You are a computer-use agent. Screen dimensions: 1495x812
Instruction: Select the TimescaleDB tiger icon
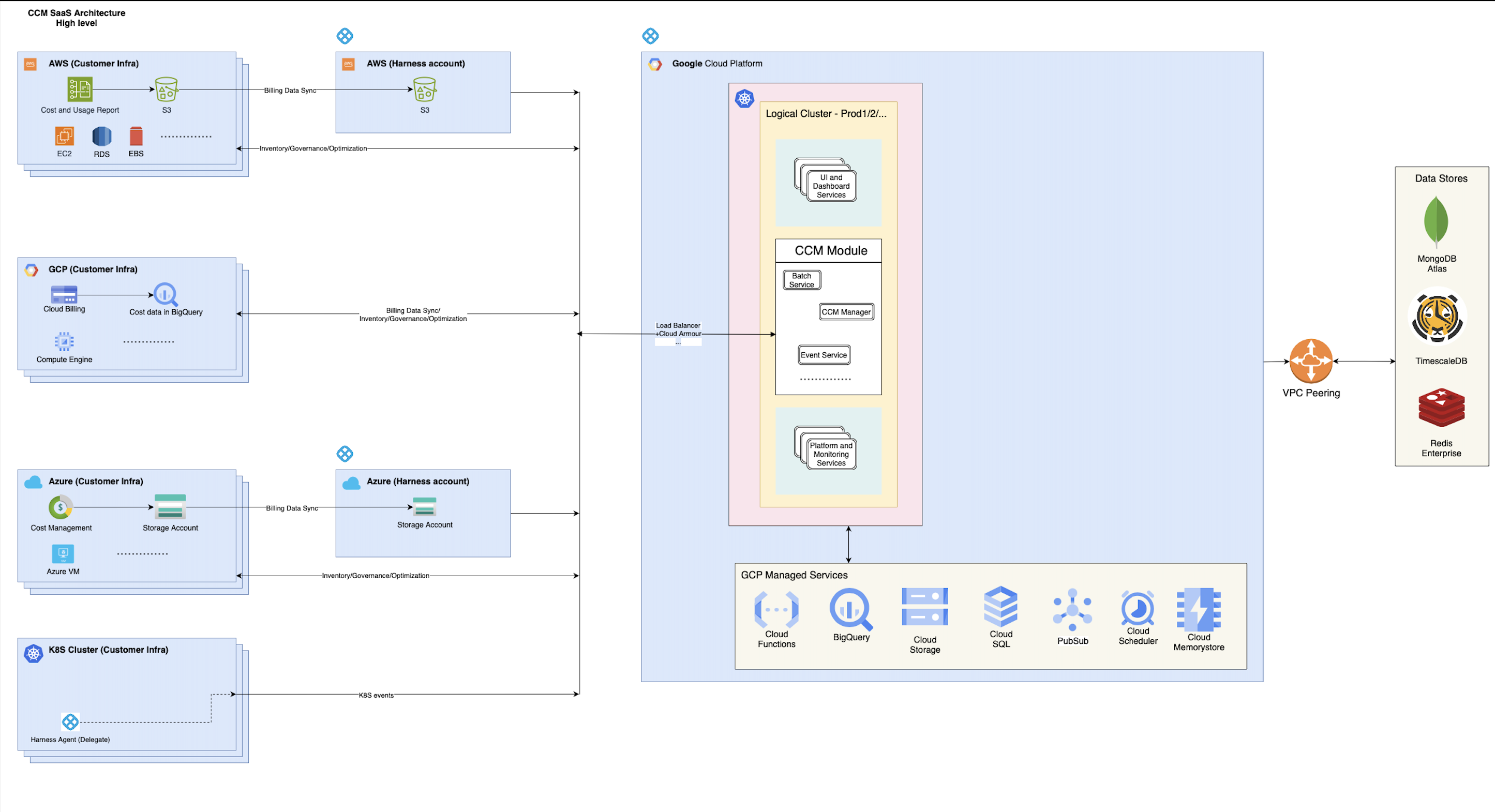pos(1437,318)
